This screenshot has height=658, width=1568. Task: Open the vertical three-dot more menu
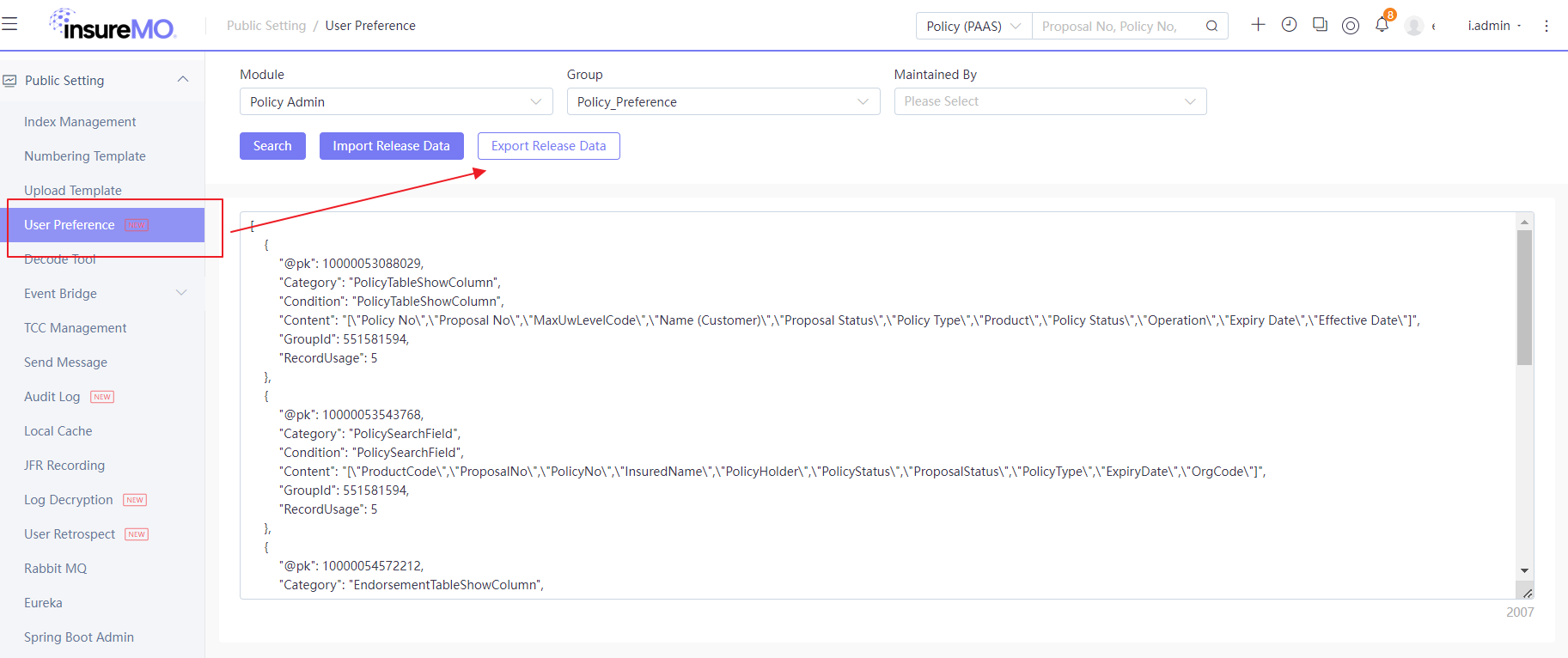click(1547, 26)
